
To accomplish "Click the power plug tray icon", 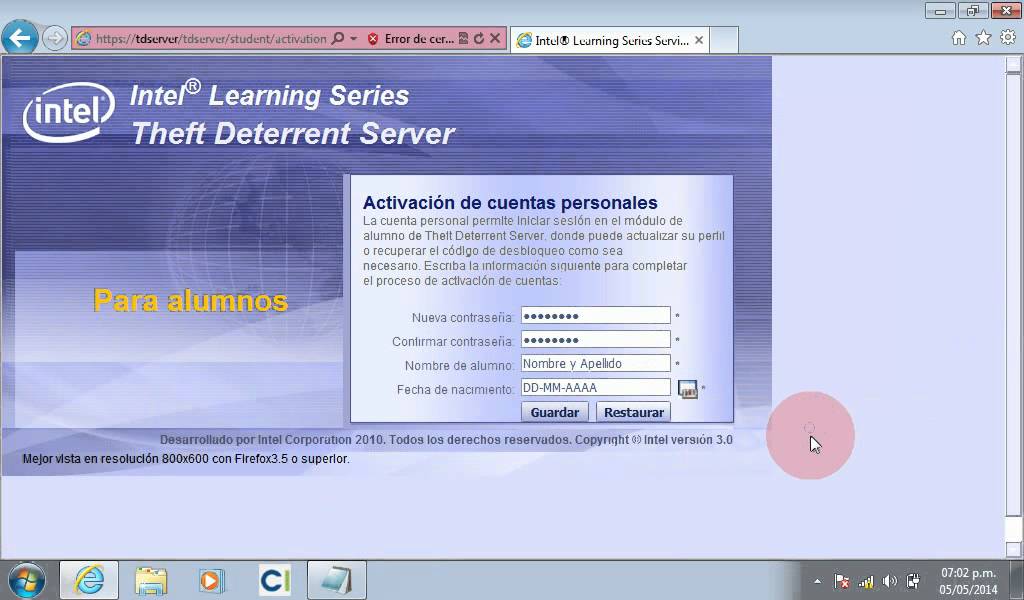I will point(914,580).
